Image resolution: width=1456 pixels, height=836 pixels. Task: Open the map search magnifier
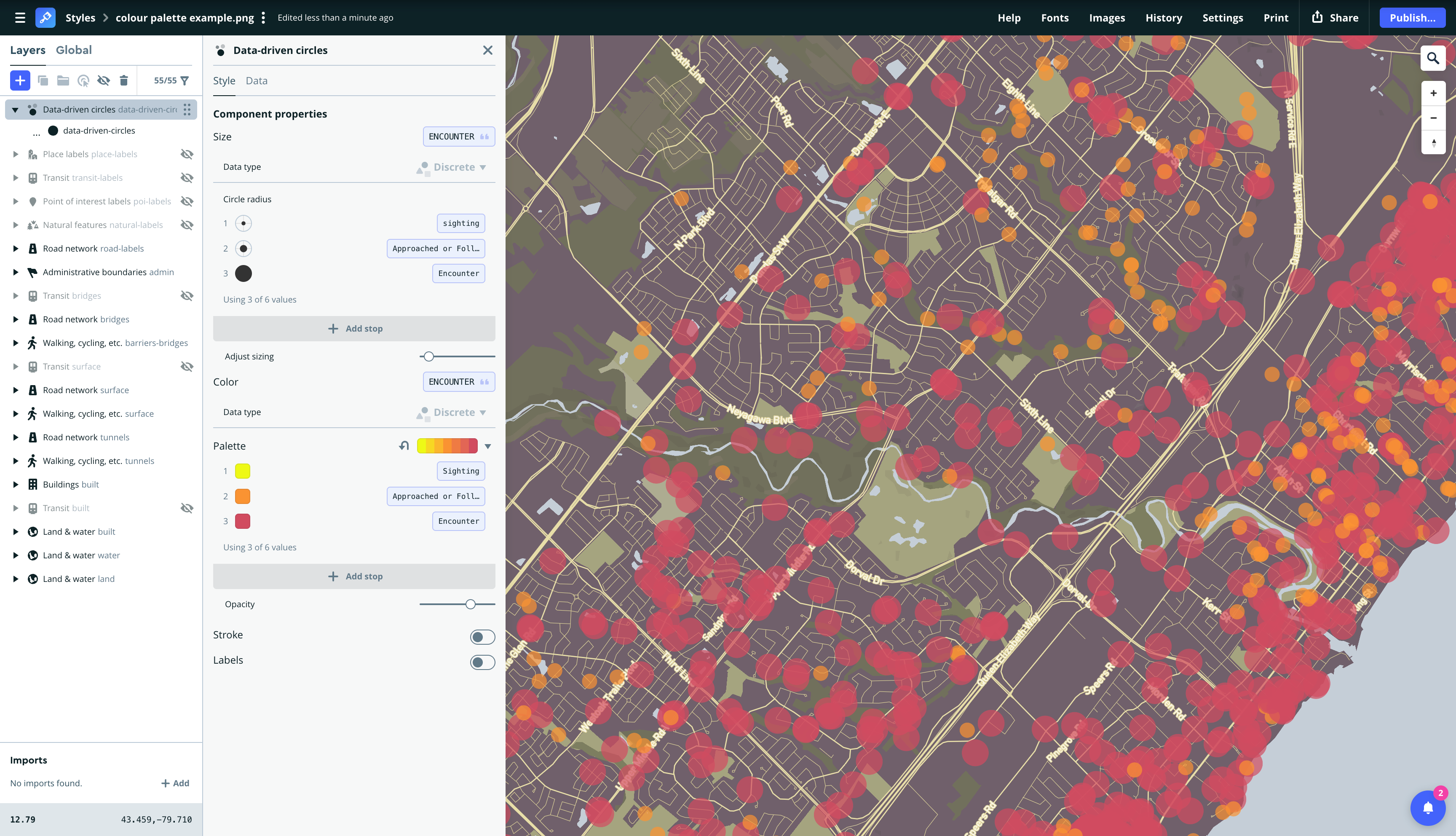[x=1432, y=59]
